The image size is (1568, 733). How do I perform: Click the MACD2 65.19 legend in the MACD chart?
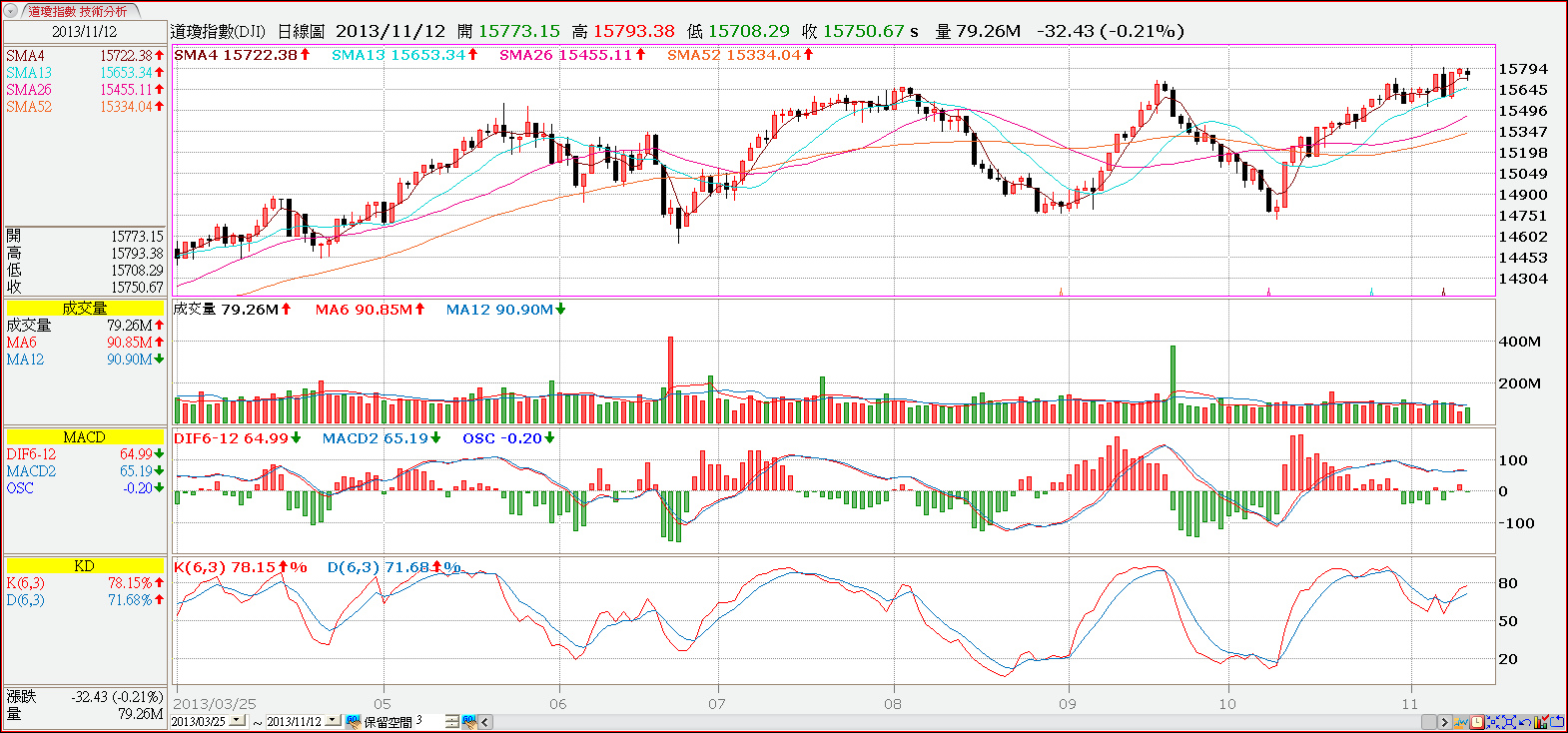(382, 438)
